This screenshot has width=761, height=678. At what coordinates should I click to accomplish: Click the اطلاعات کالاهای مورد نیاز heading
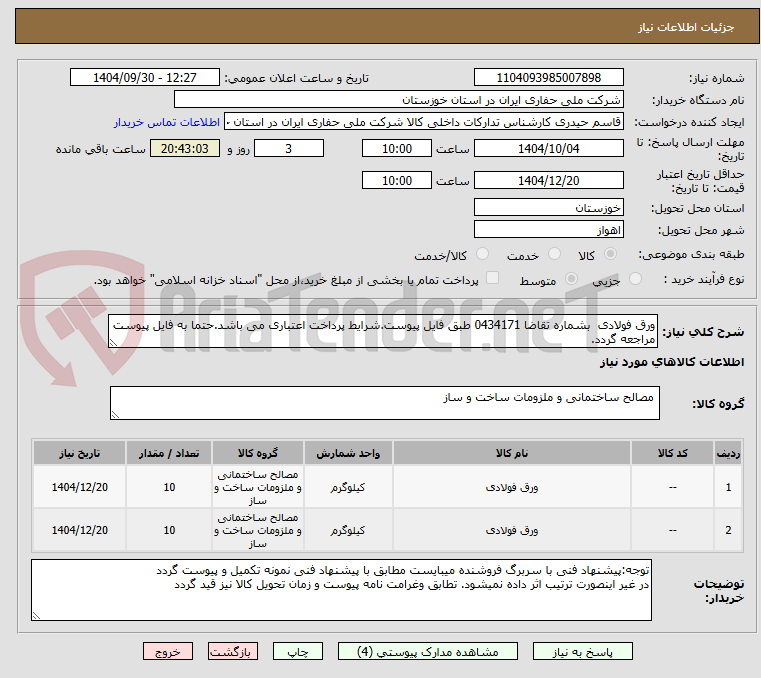coord(672,362)
